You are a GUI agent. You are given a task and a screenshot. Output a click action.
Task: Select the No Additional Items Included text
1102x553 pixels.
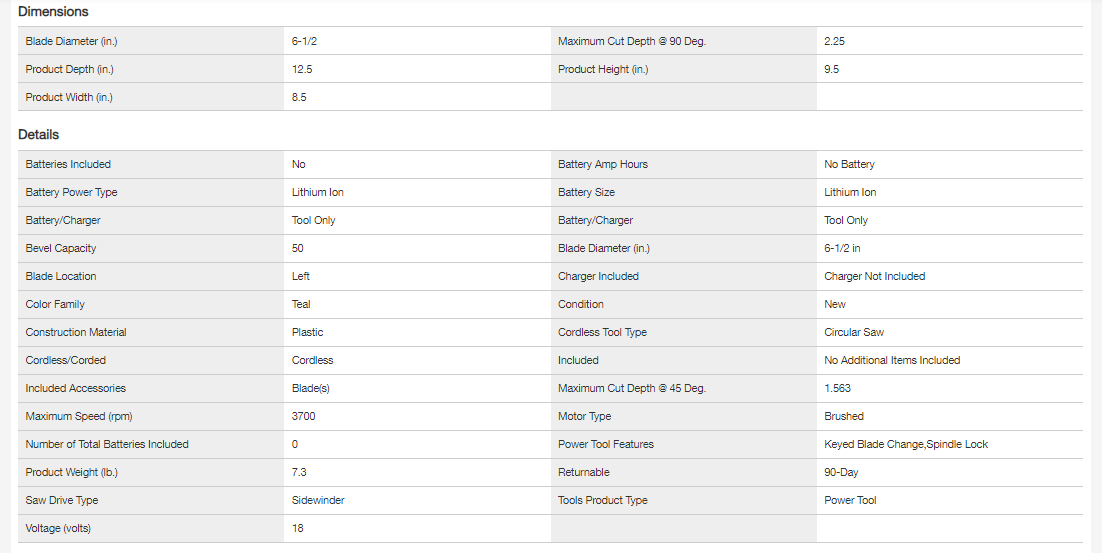[x=892, y=361]
